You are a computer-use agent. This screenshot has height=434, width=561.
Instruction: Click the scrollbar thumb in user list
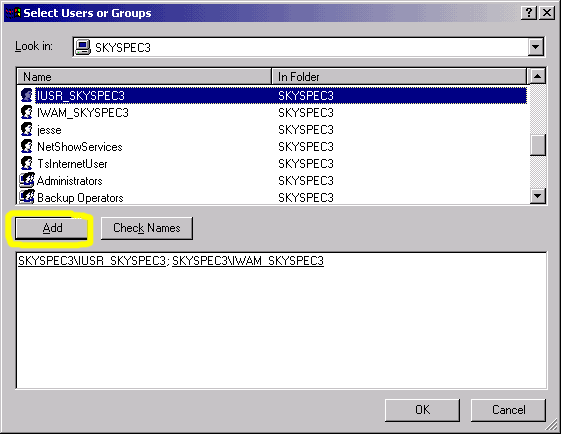(537, 145)
